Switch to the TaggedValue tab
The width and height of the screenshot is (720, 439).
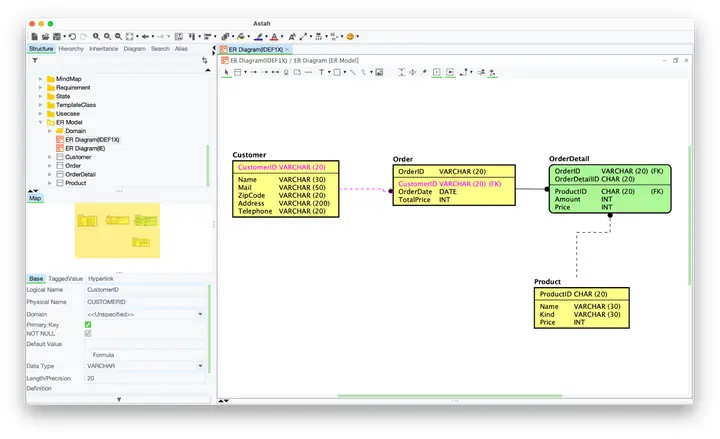(x=65, y=279)
